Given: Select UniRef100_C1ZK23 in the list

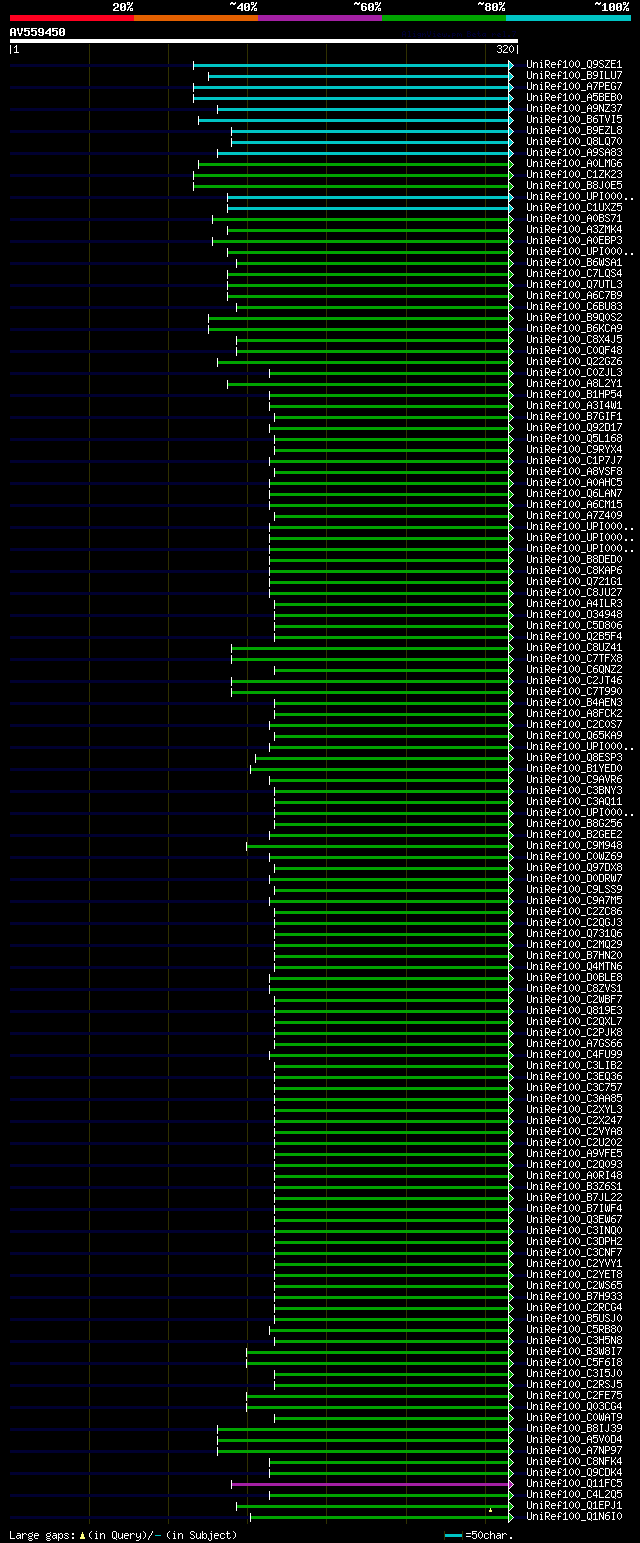Looking at the screenshot, I should 574,175.
